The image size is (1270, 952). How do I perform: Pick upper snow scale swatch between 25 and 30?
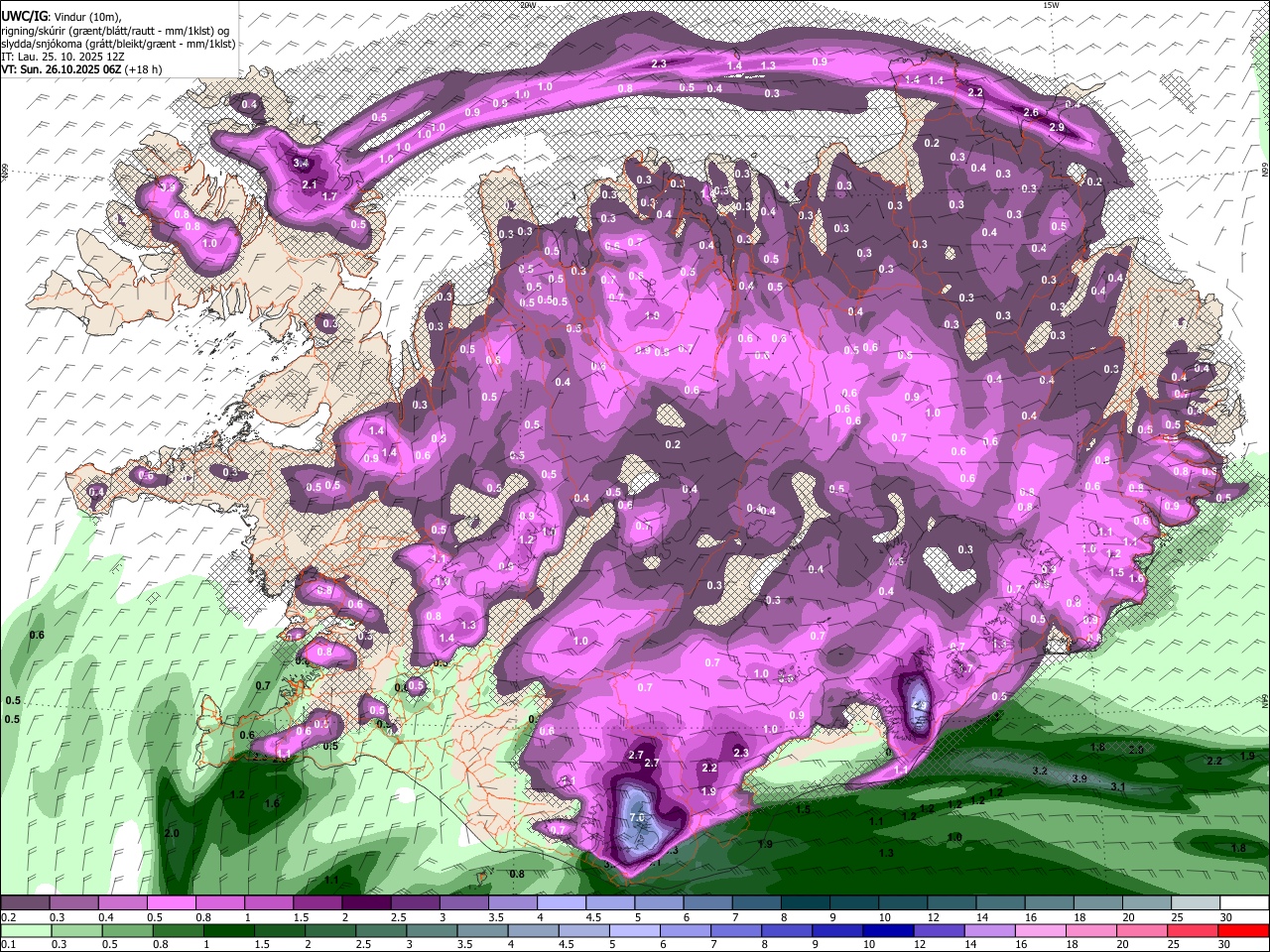tap(1197, 903)
